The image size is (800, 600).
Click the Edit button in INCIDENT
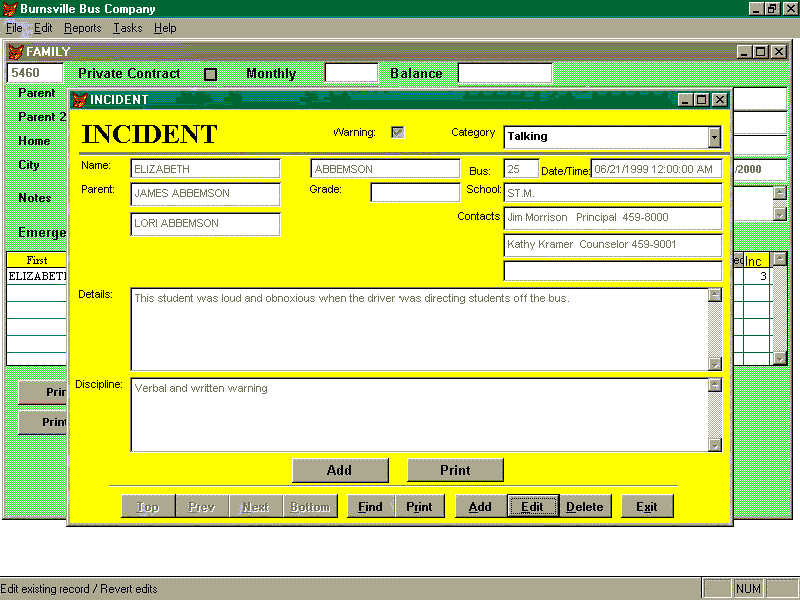tap(533, 507)
